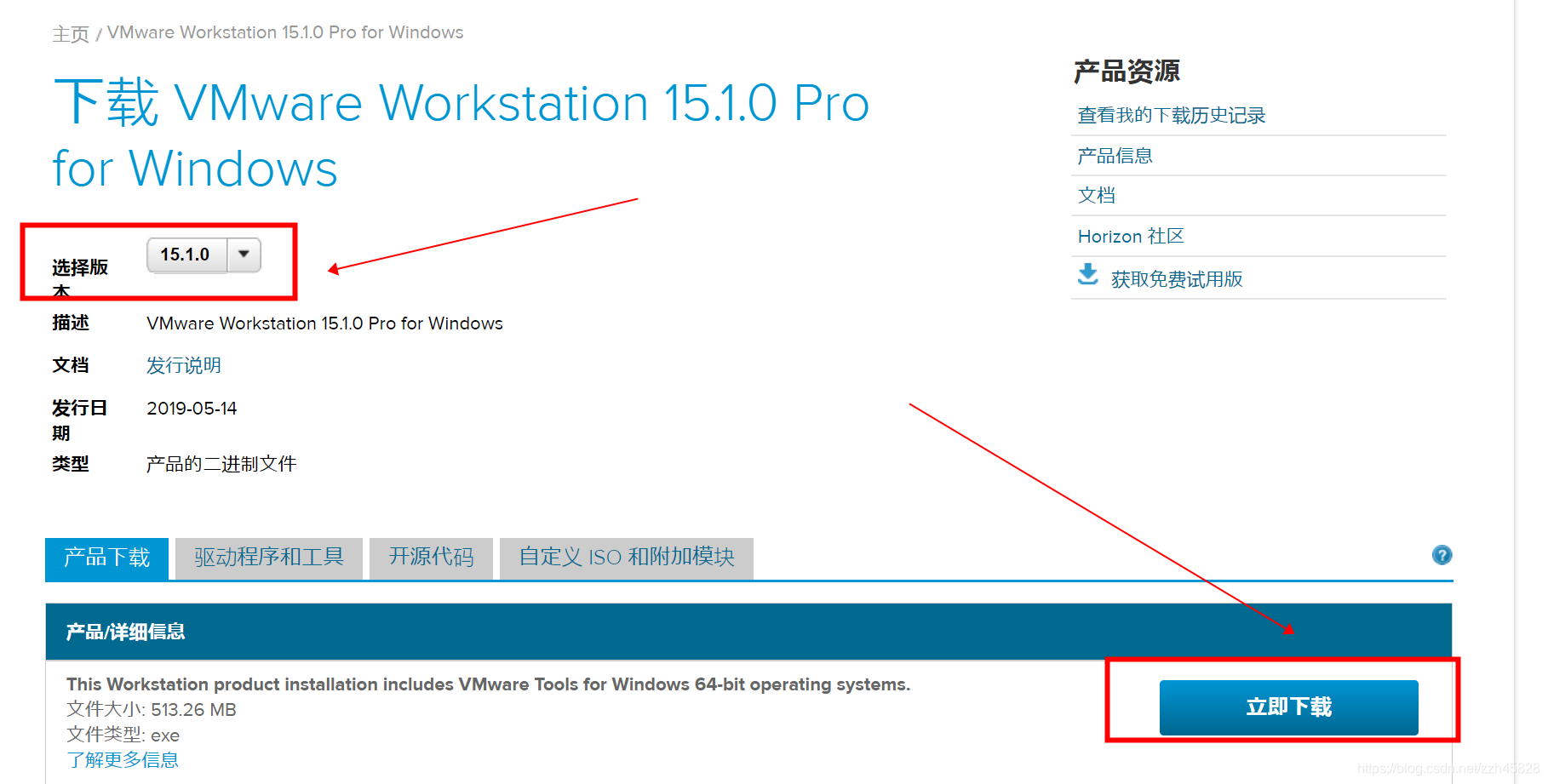This screenshot has height=784, width=1548.
Task: Open the 产品信息 resource link
Action: (1115, 156)
